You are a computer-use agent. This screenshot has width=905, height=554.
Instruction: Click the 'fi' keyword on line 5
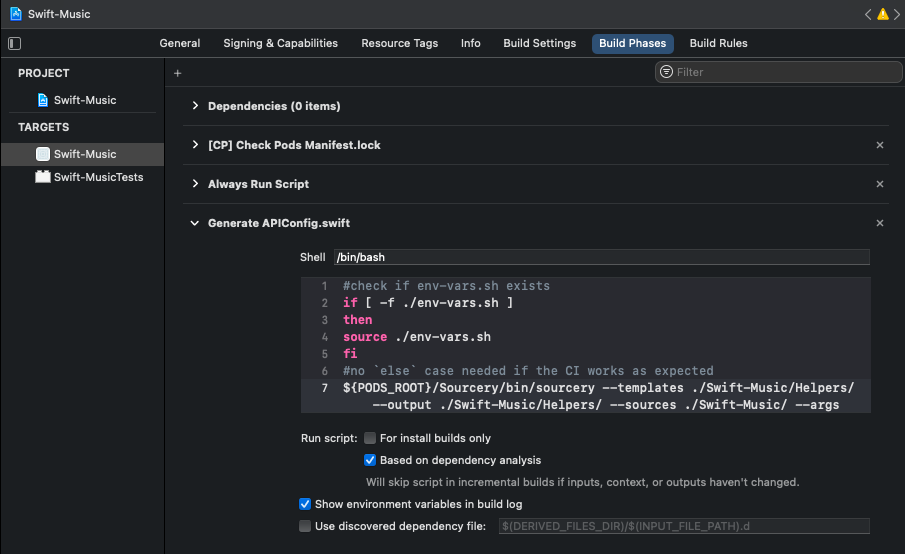[350, 353]
